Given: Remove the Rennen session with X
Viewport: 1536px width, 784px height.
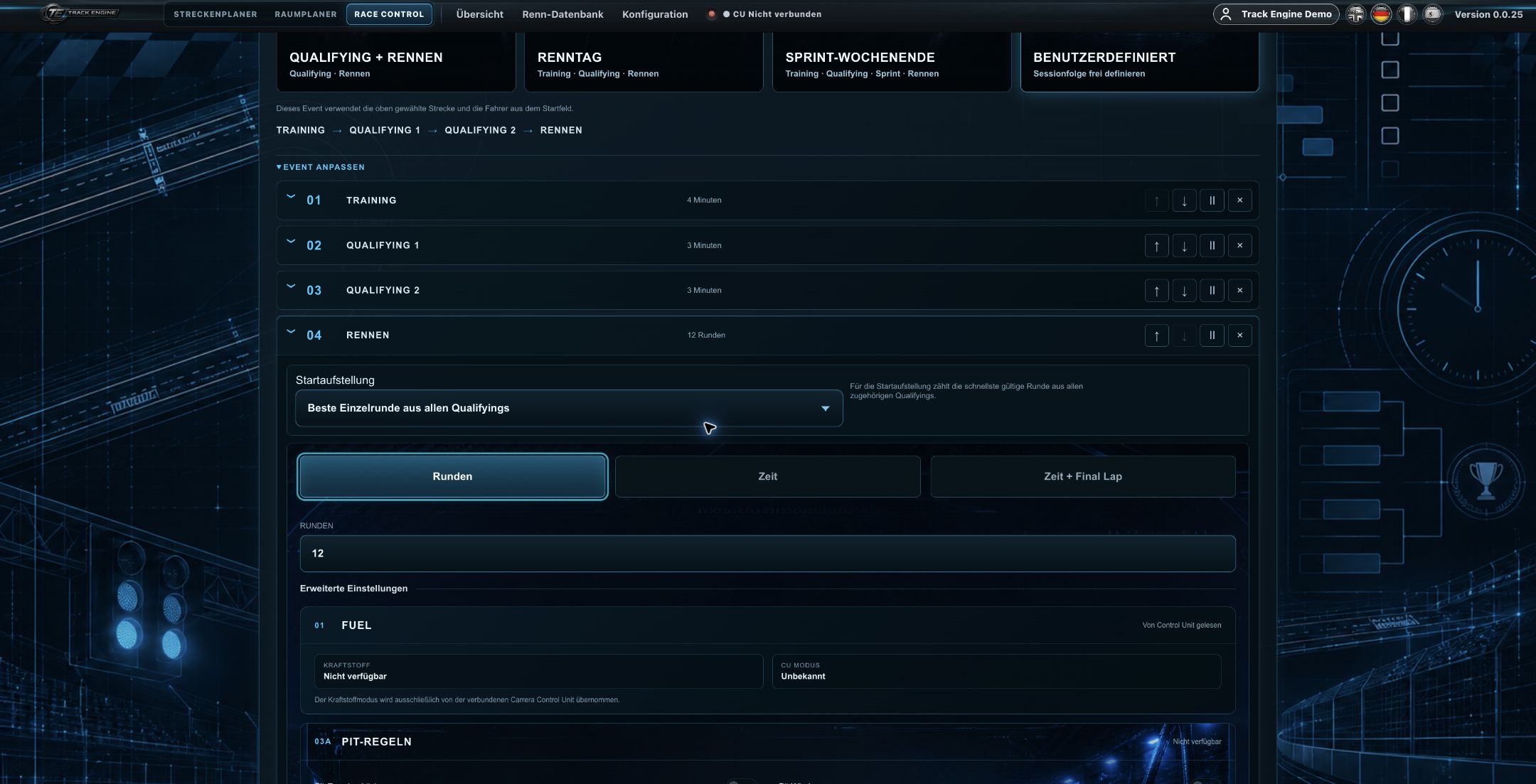Looking at the screenshot, I should pyautogui.click(x=1239, y=335).
